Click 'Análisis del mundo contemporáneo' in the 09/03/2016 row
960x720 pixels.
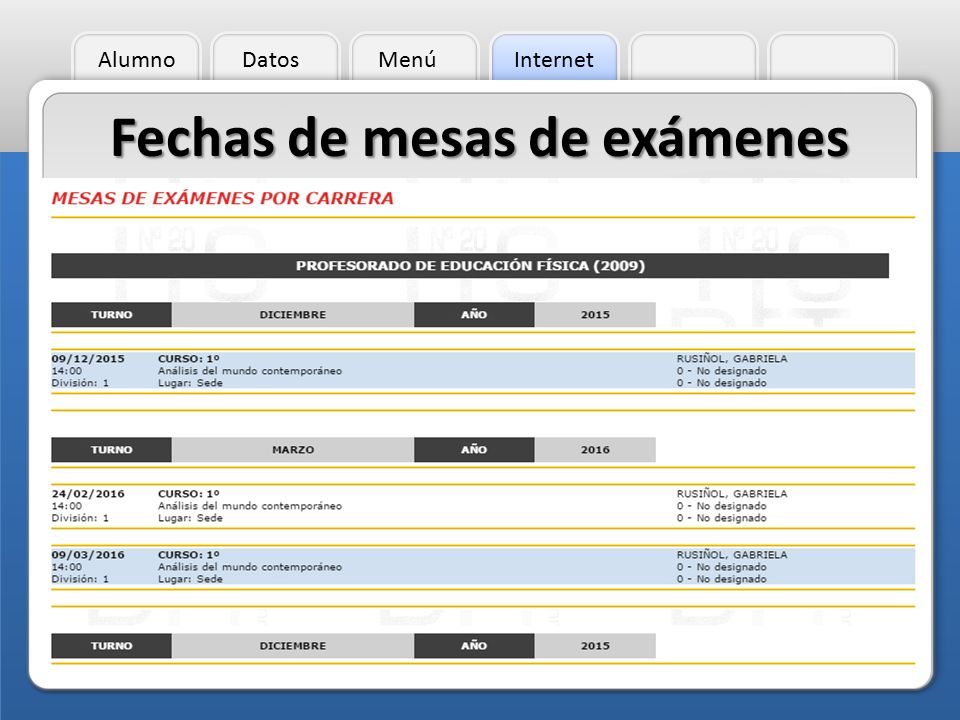[x=250, y=567]
